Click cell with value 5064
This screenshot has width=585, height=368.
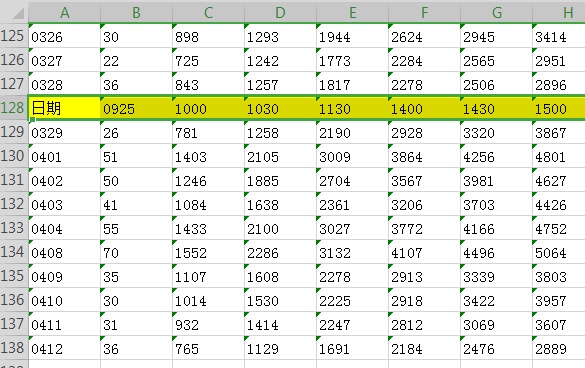tap(559, 252)
